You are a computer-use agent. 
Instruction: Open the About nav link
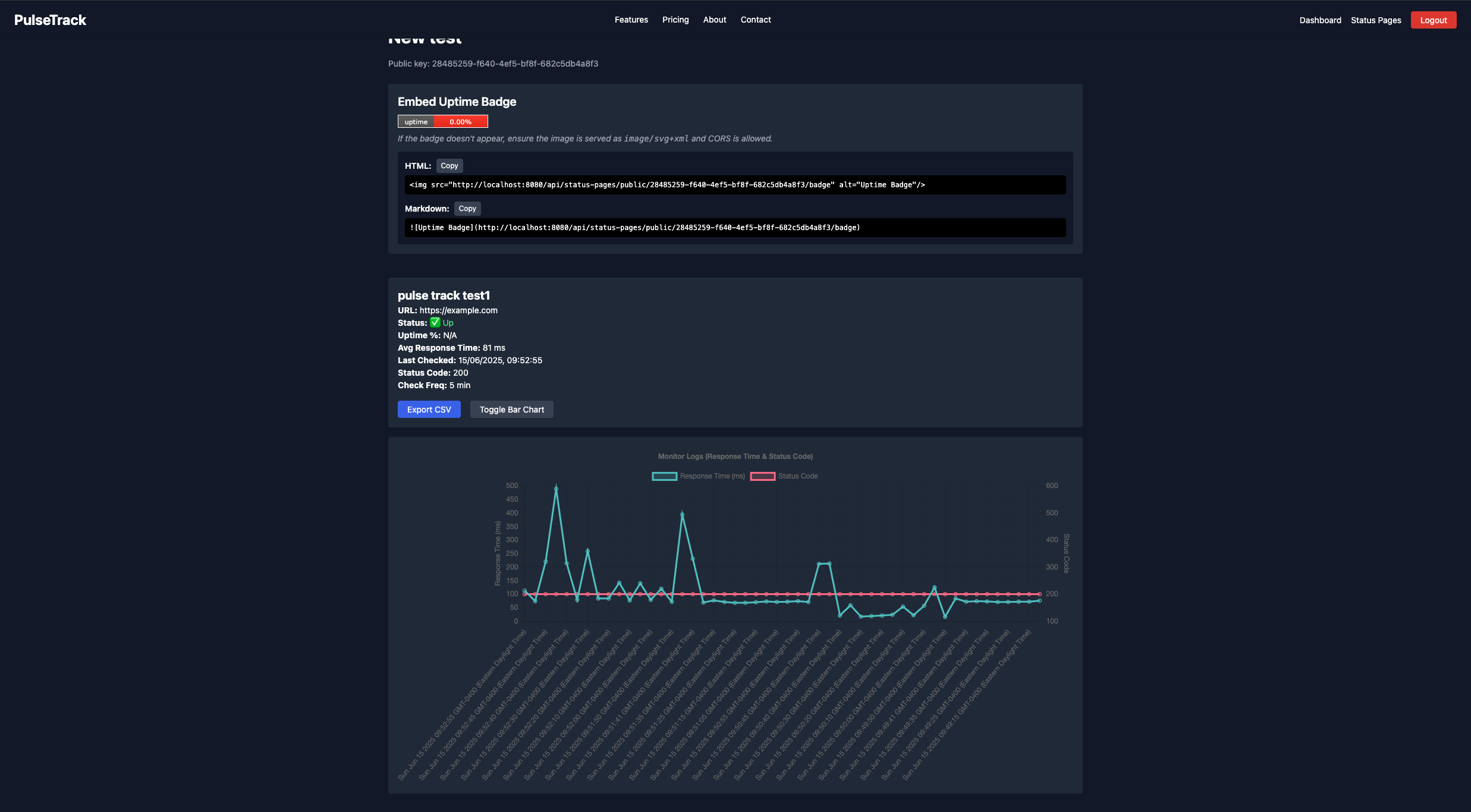715,20
